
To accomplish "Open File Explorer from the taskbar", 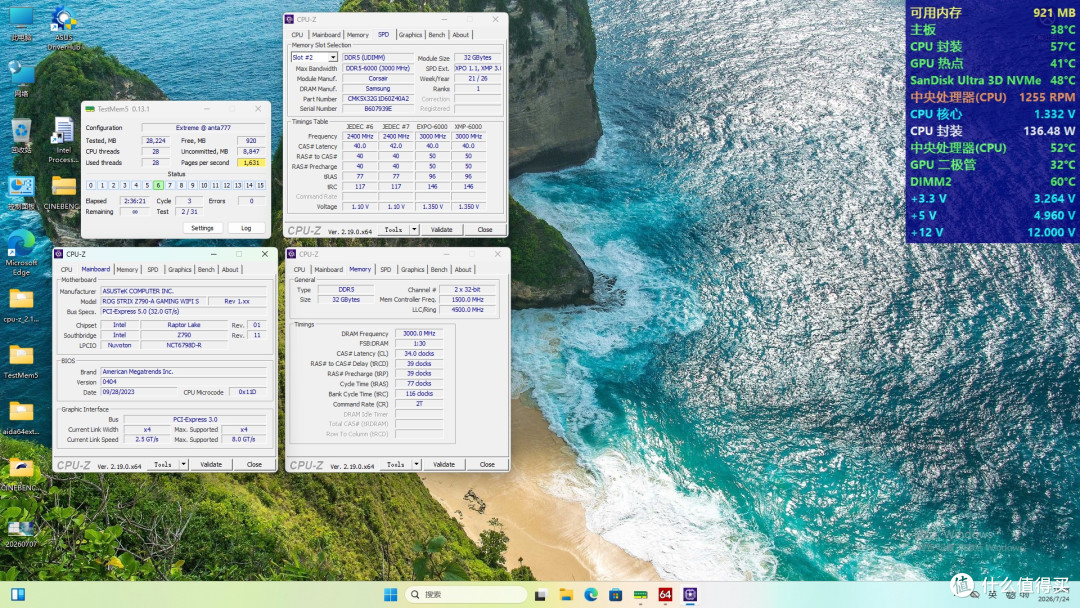I will click(x=566, y=594).
